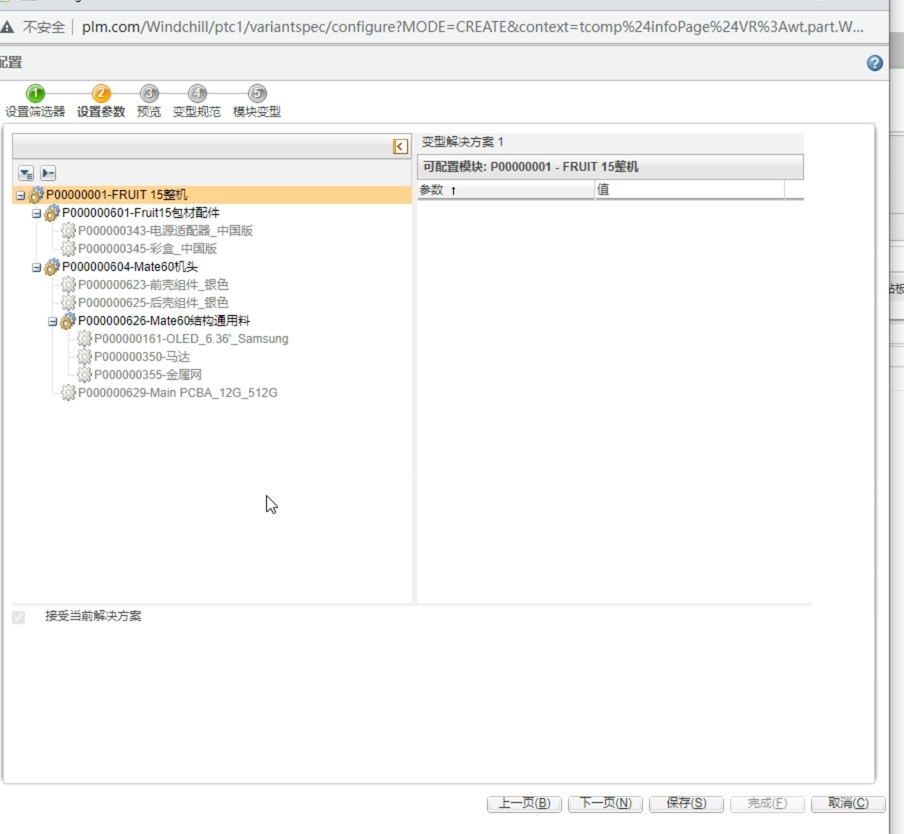This screenshot has height=834, width=904.
Task: Select tree row P000000623-前壳组件_银色
Action: point(153,285)
